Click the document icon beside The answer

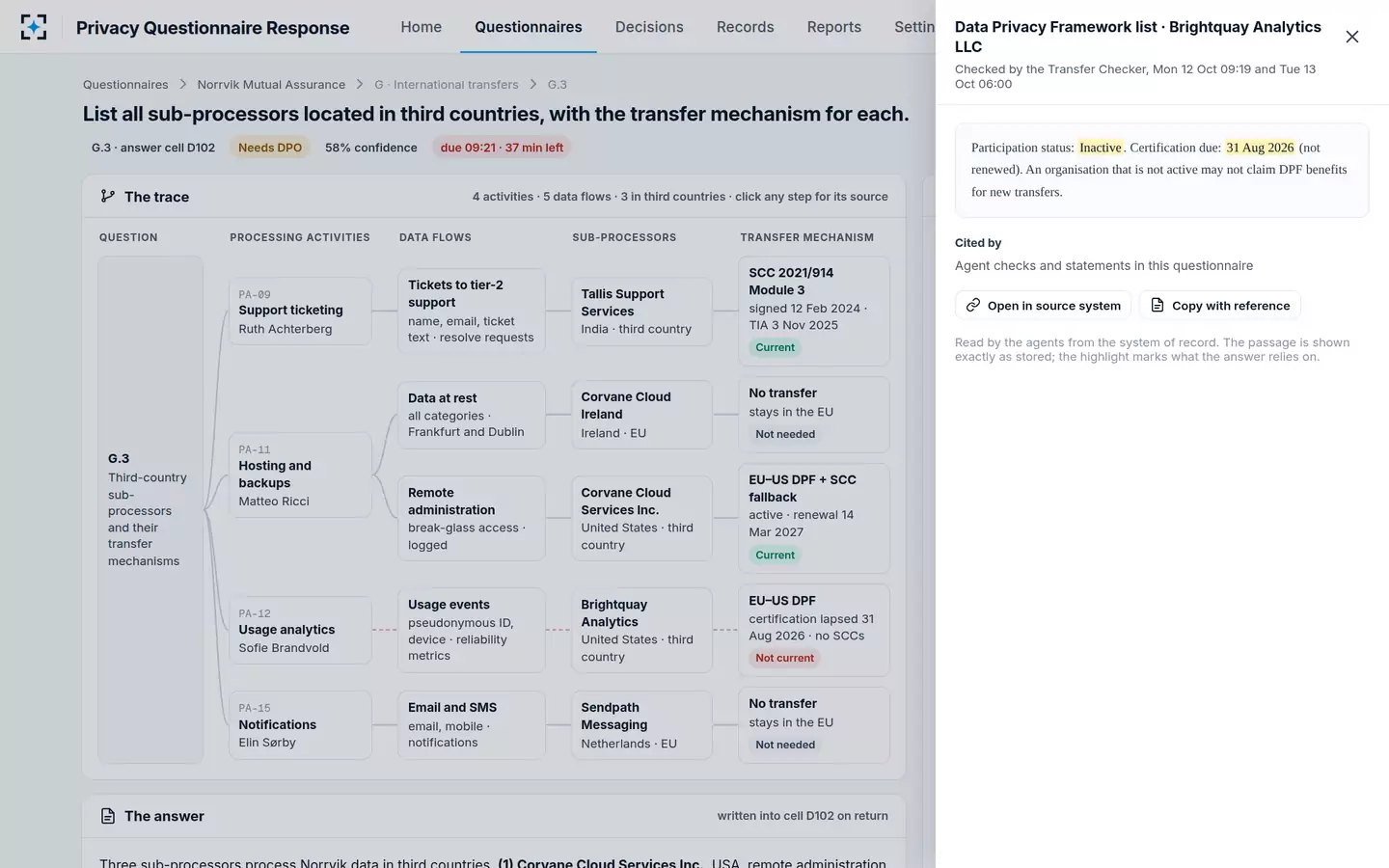(x=108, y=816)
